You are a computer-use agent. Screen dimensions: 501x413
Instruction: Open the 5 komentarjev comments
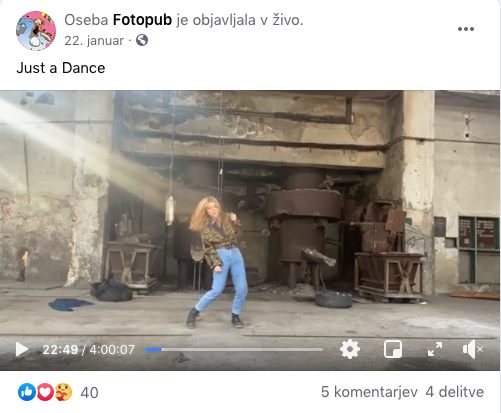coord(369,392)
